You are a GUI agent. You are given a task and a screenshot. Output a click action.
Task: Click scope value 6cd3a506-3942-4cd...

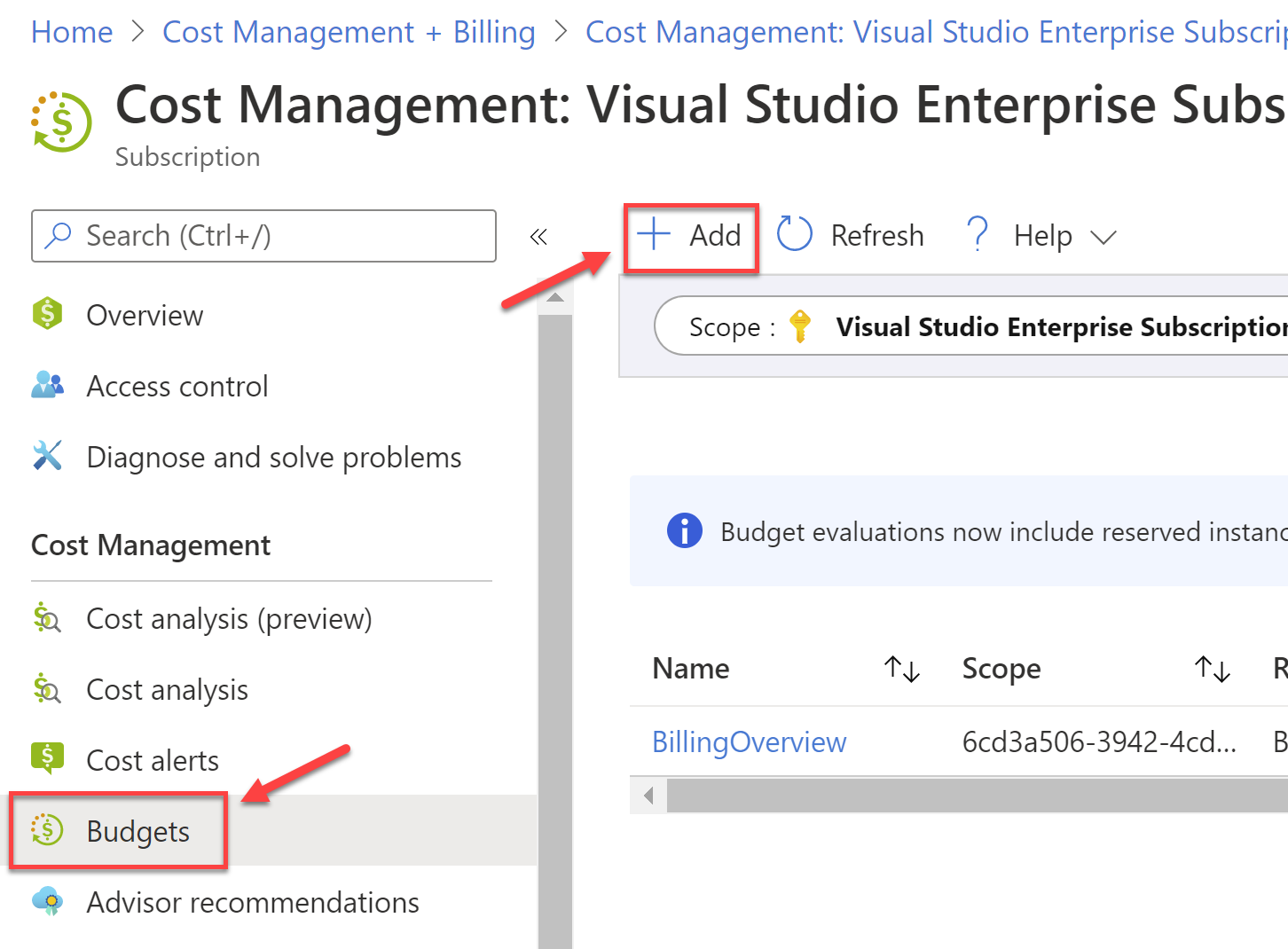(1099, 741)
